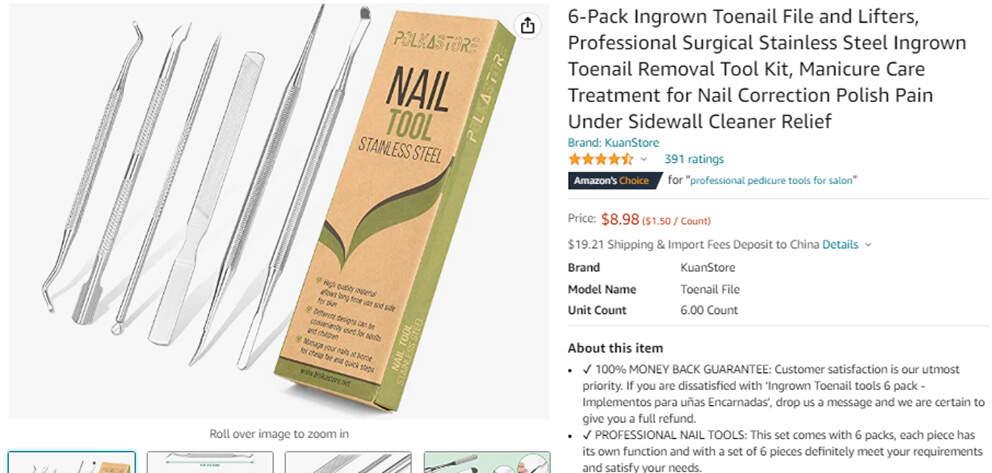
Task: Open 'professional pedicure tools for salon' link
Action: (771, 181)
